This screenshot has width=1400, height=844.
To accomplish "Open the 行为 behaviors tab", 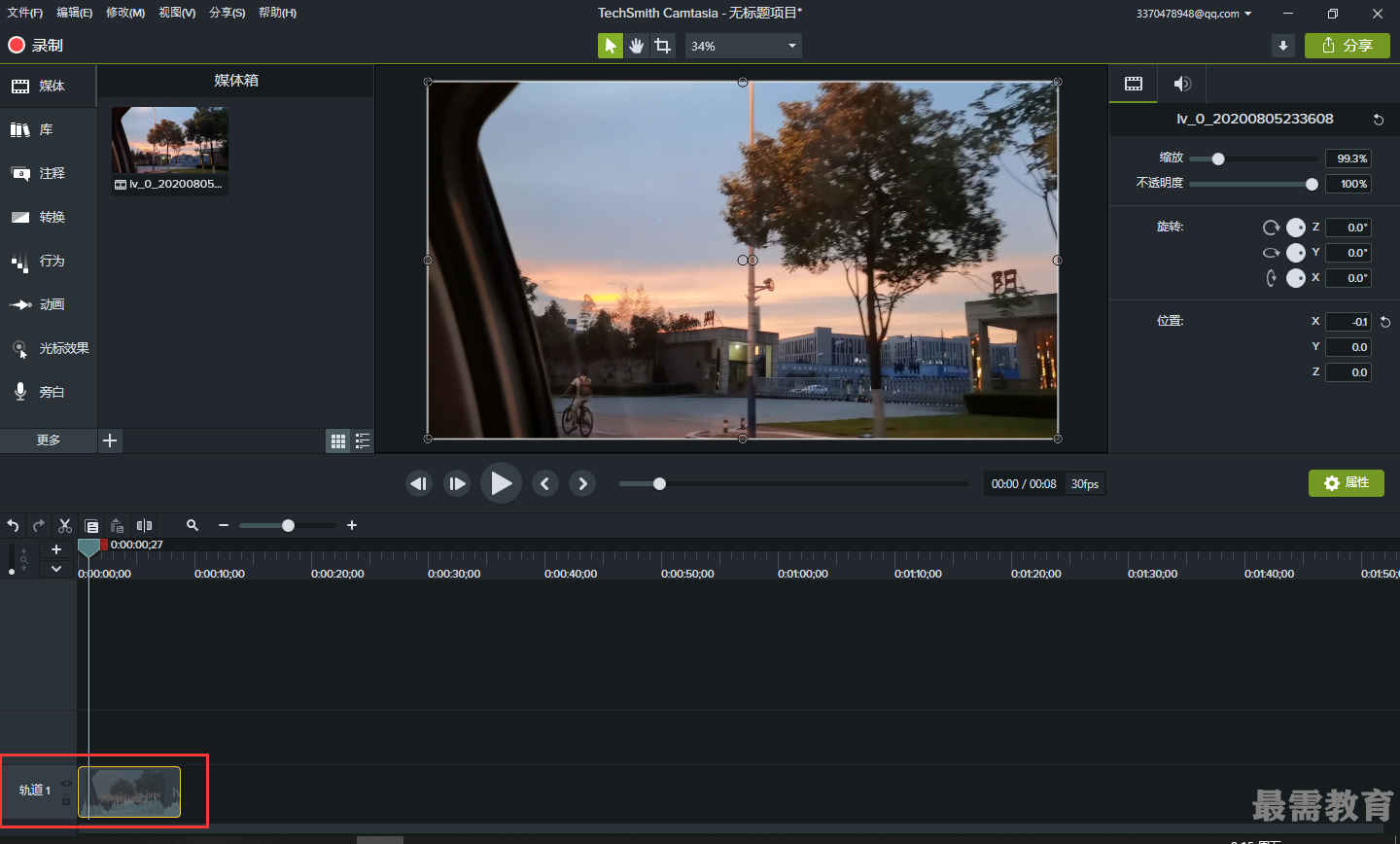I will [x=49, y=261].
